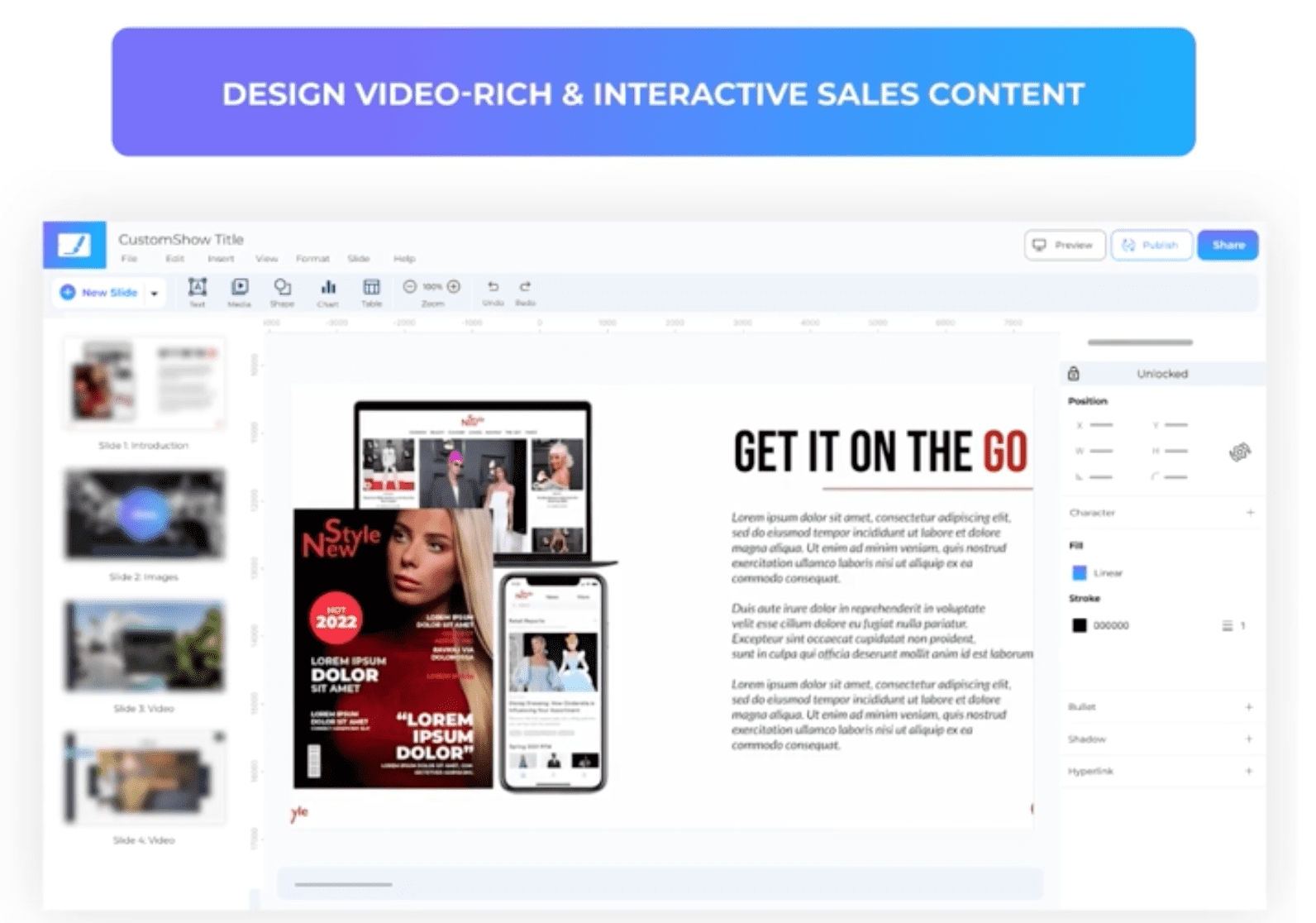
Task: Open the View menu
Action: tap(266, 259)
